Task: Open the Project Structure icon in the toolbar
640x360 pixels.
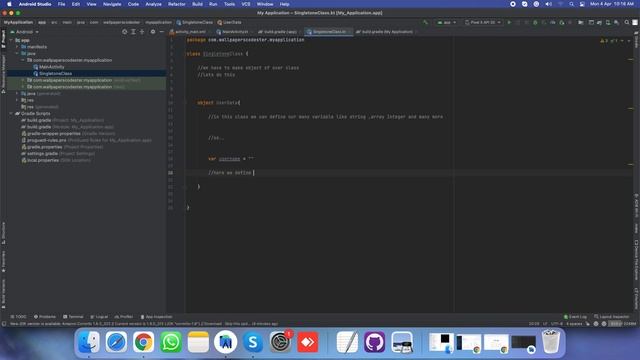Action: (x=580, y=22)
